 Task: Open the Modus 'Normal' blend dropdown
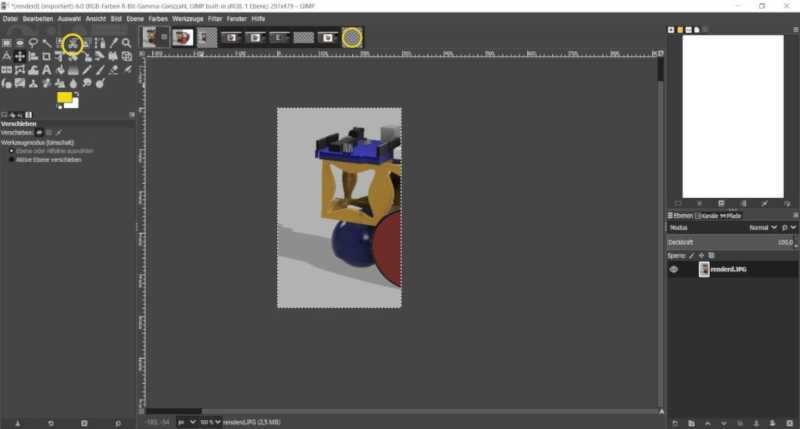763,228
